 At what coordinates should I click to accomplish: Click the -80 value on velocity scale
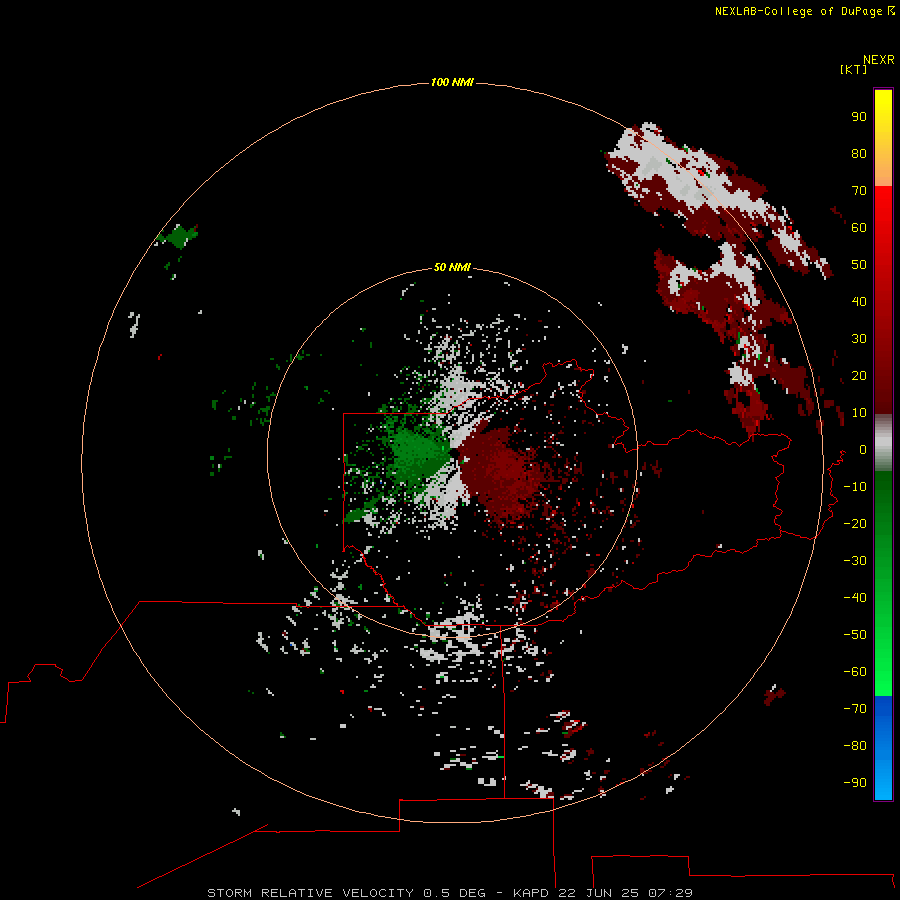(855, 746)
